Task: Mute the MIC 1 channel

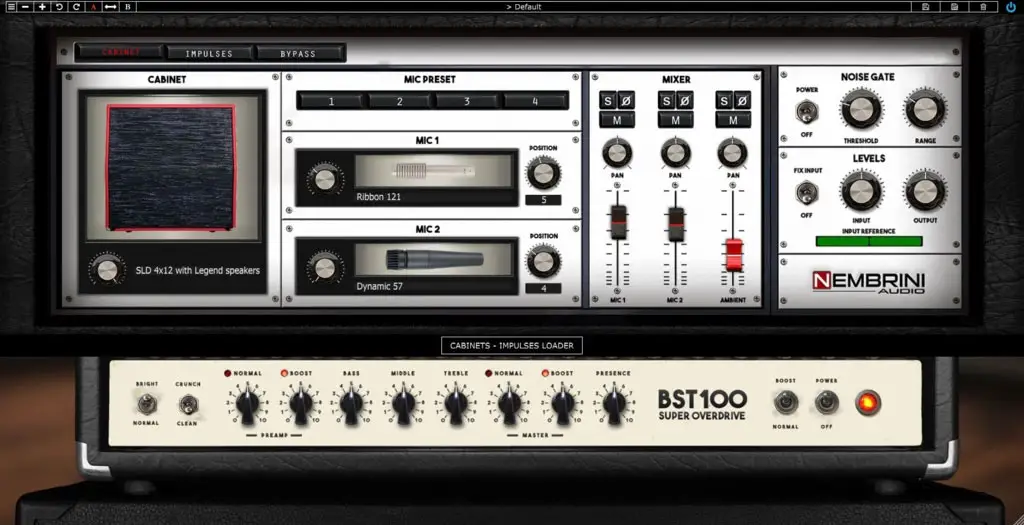Action: pos(617,120)
